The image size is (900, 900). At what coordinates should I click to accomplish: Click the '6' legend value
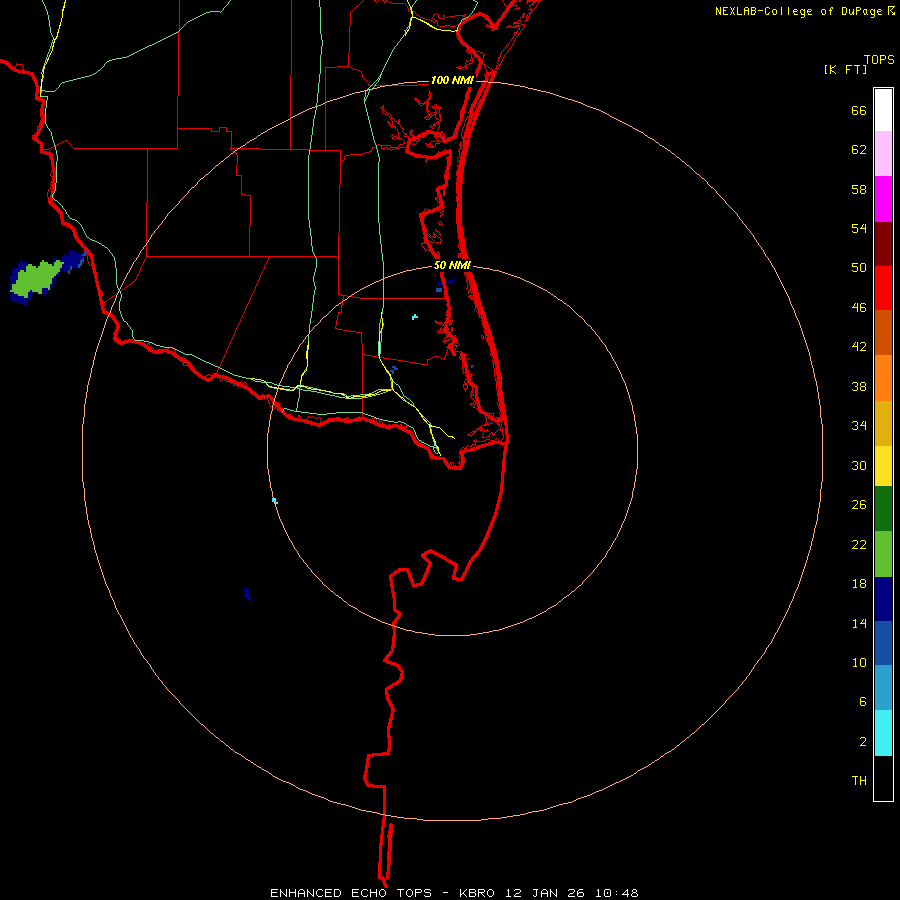point(862,702)
